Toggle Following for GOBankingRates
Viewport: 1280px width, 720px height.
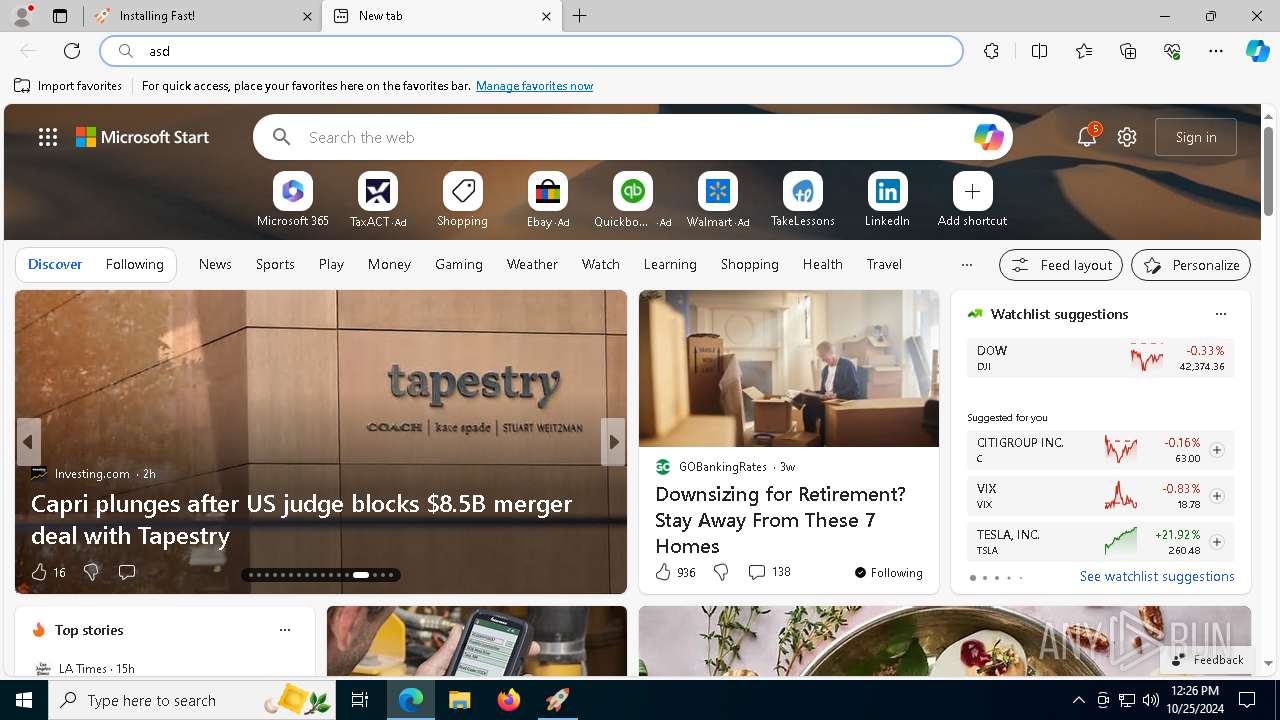(888, 573)
